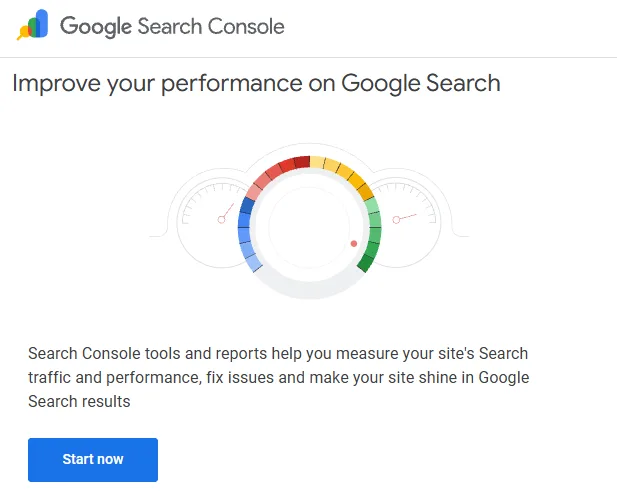Click the Search Console description paragraph
This screenshot has width=617, height=491.
[279, 377]
